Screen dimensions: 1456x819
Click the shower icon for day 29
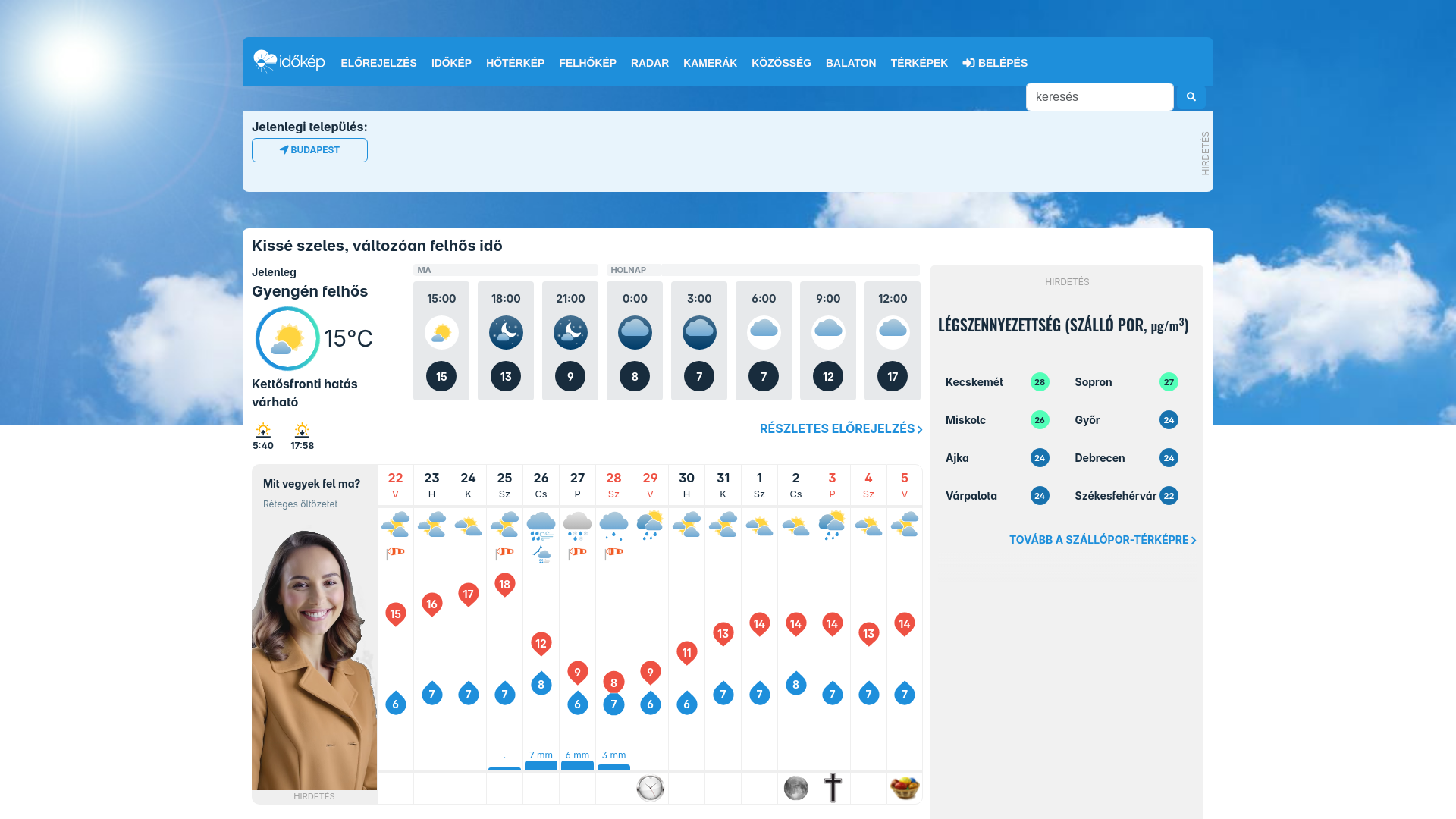(650, 525)
